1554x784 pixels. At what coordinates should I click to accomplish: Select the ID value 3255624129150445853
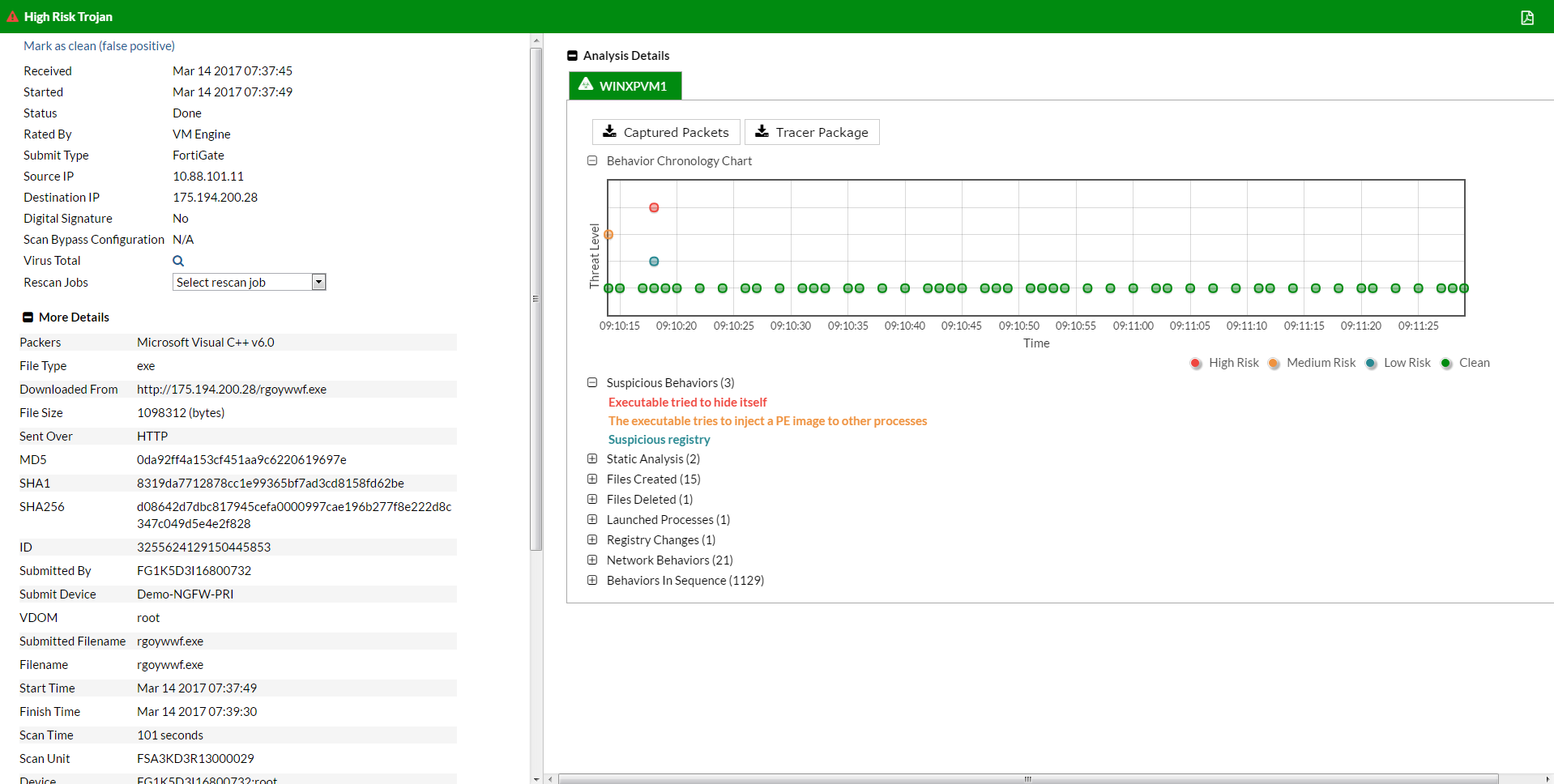pyautogui.click(x=203, y=548)
